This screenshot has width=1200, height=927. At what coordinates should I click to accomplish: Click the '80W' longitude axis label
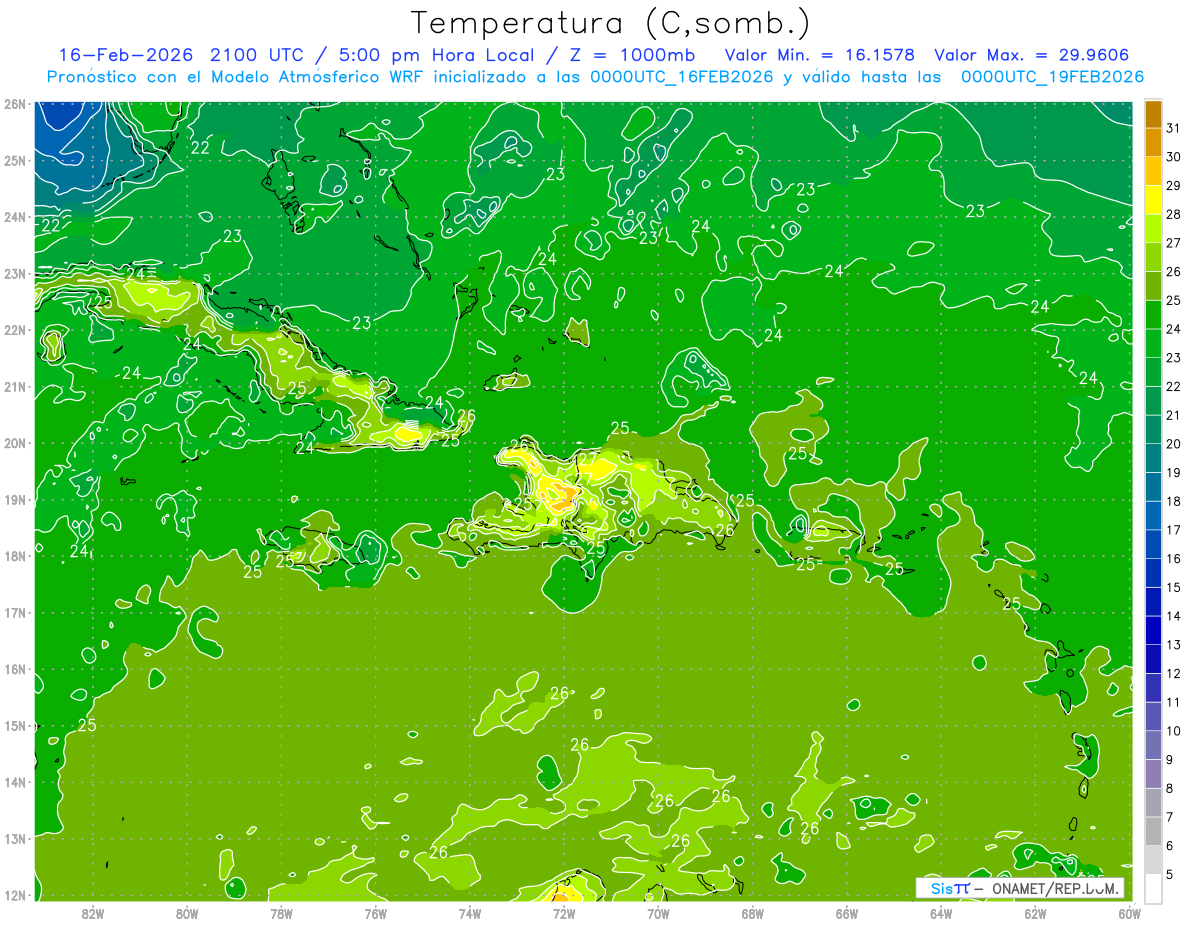click(x=187, y=912)
